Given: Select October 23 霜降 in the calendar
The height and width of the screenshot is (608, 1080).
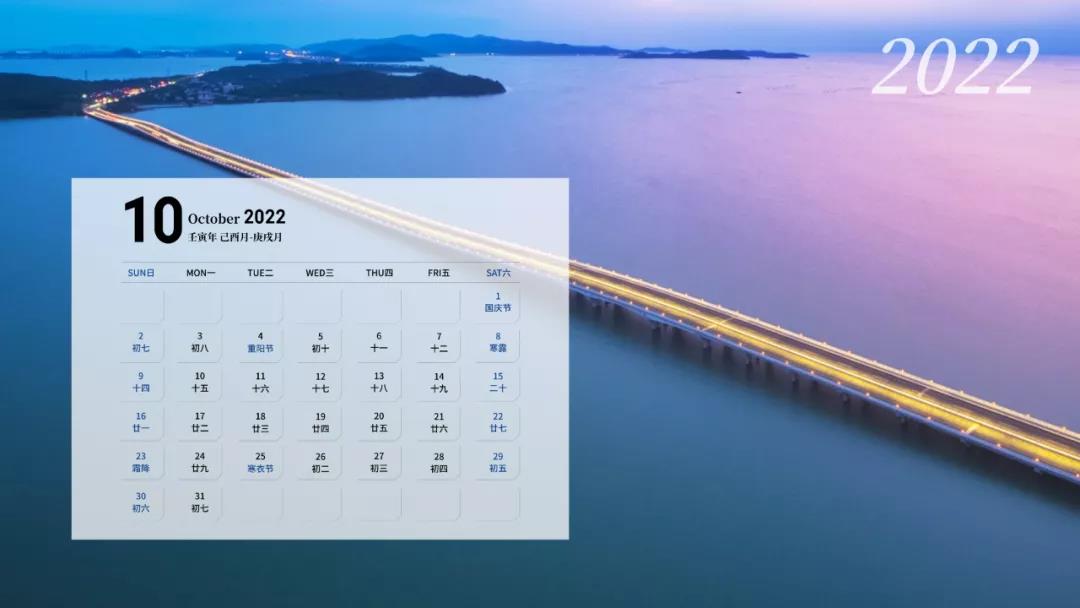Looking at the screenshot, I should [x=141, y=462].
